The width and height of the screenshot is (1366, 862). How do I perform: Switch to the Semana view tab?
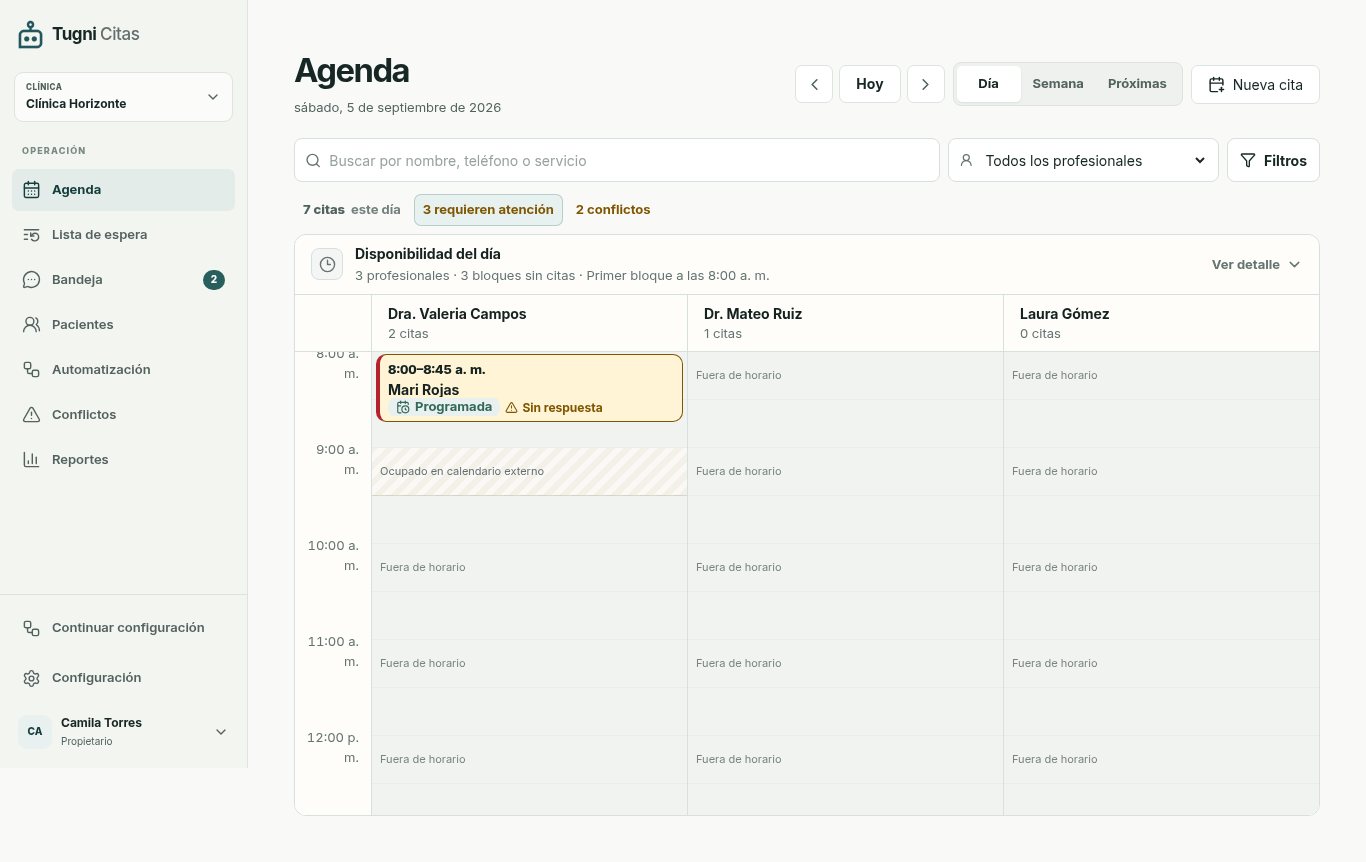point(1058,84)
